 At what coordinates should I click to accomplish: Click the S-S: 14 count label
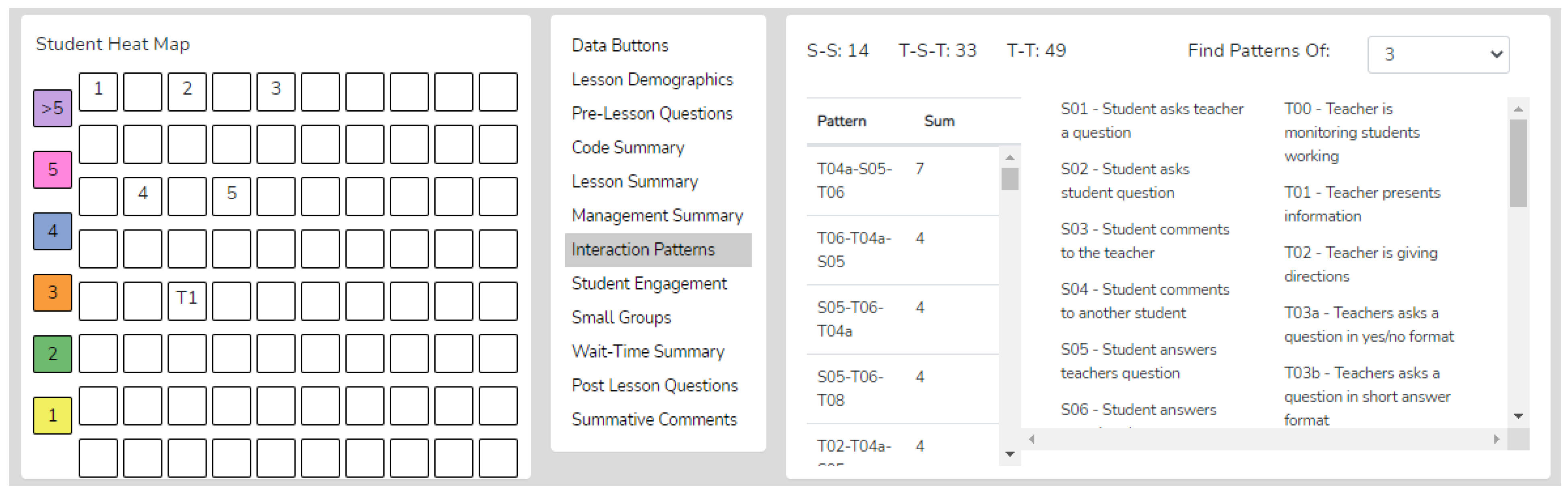coord(838,50)
